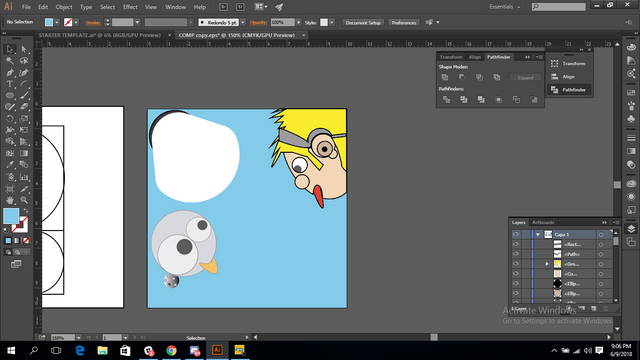Screen dimensions: 640x360
Task: Click Merge pathfinder icon
Action: click(481, 99)
